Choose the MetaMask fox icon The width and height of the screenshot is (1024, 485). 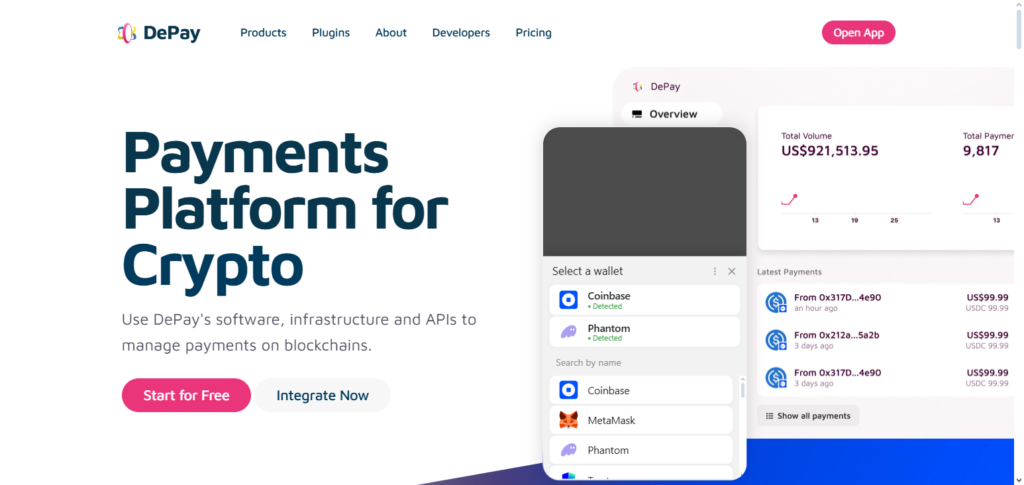tap(568, 421)
